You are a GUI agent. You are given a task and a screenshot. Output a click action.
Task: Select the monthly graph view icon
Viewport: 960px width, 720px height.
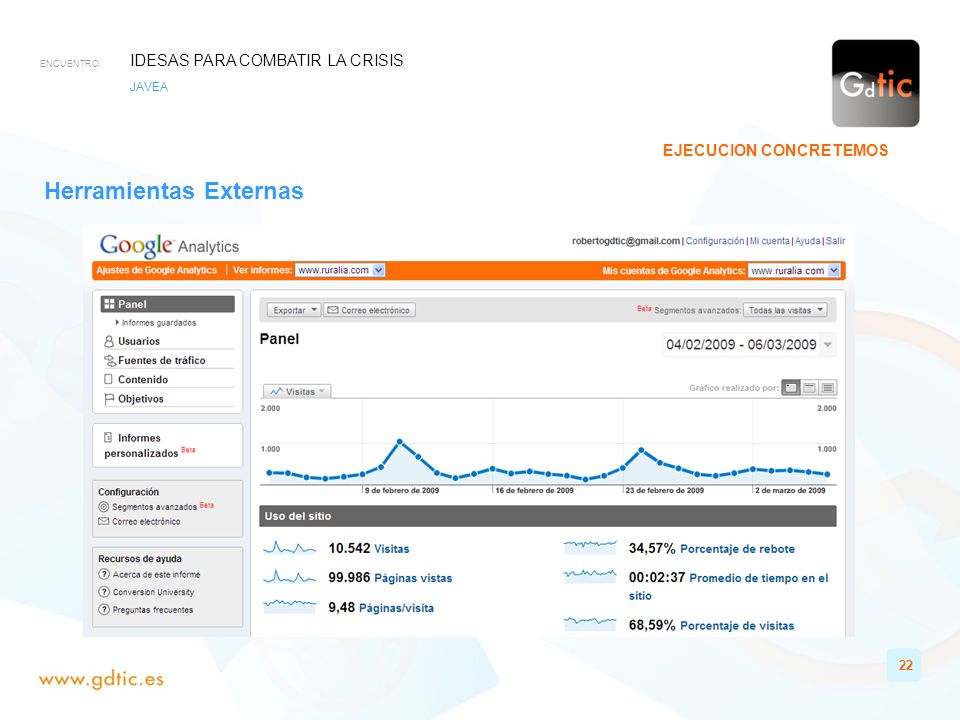(x=828, y=388)
